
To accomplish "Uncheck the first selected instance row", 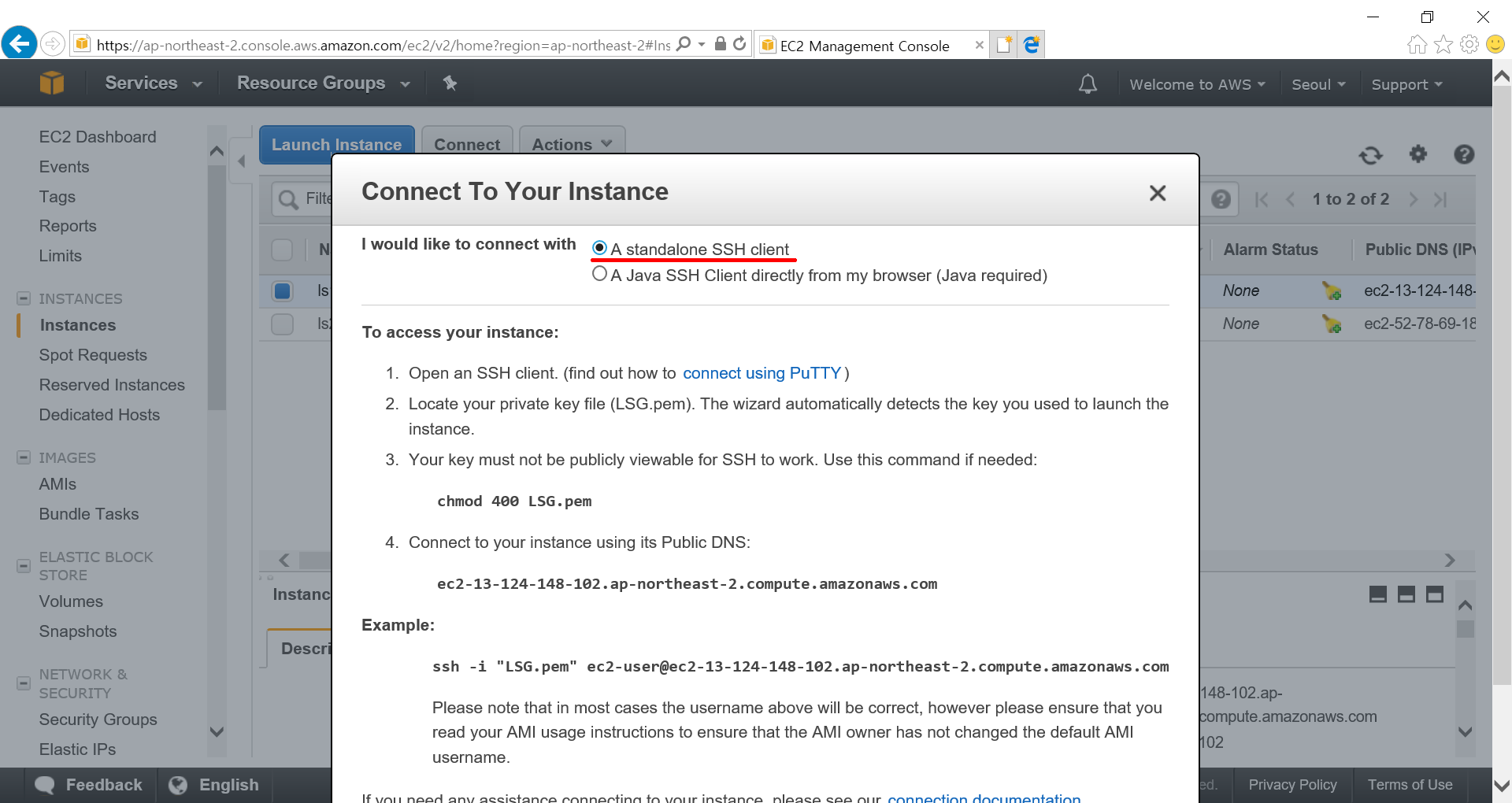I will click(282, 290).
